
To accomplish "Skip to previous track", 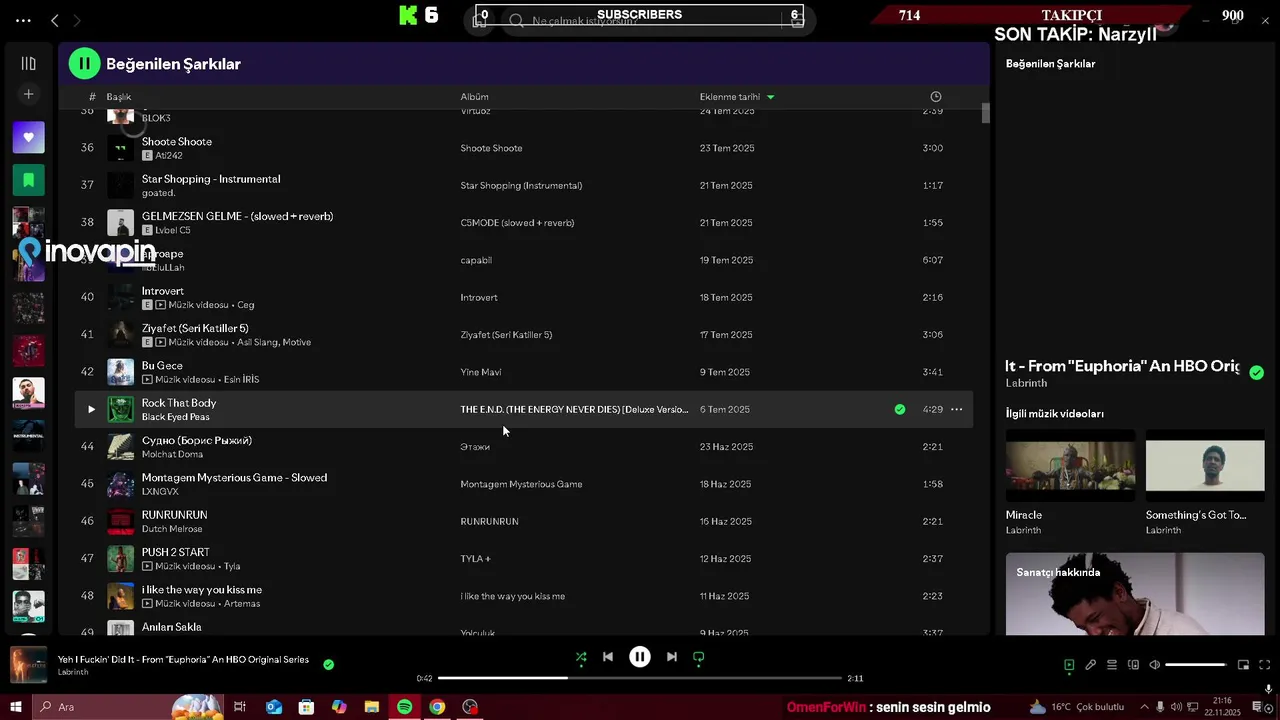I will (x=608, y=657).
